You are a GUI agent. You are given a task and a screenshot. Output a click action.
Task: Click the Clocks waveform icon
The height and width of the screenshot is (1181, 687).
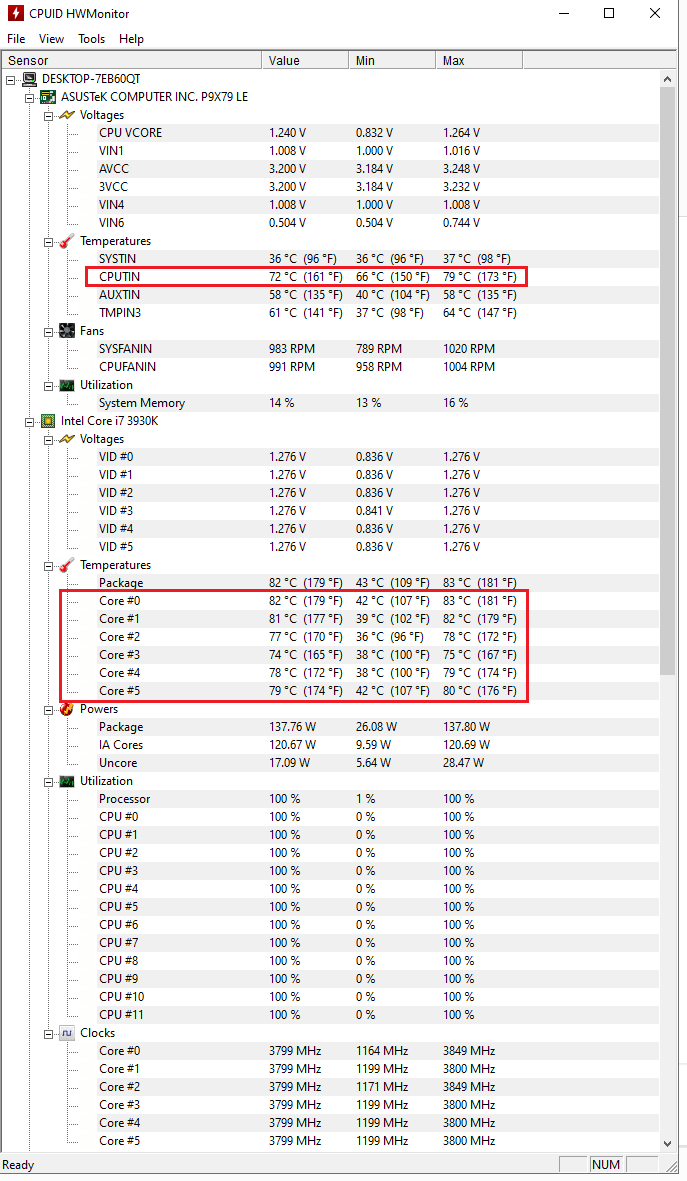tap(67, 1033)
